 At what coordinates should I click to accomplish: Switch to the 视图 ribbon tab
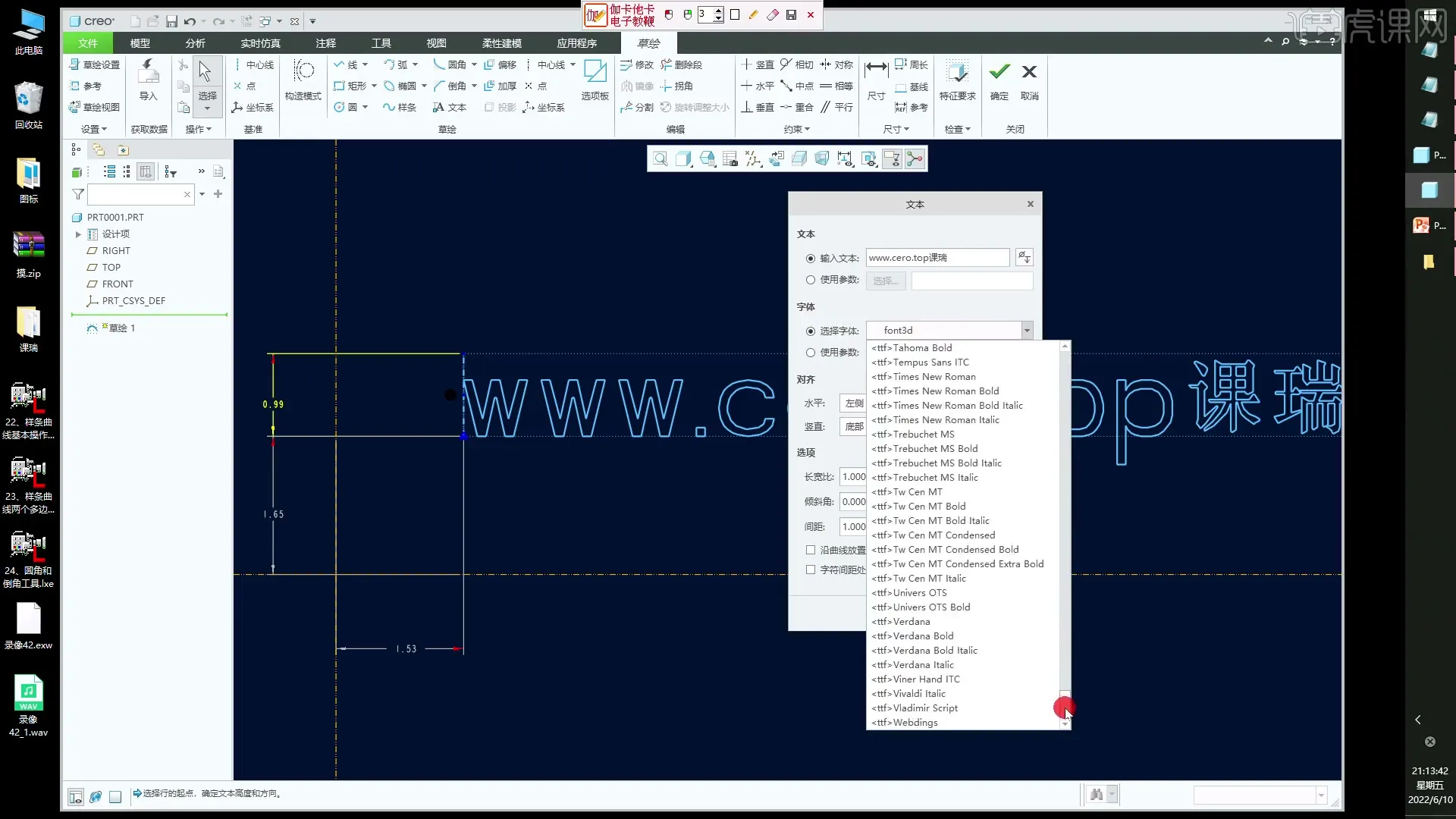(435, 43)
